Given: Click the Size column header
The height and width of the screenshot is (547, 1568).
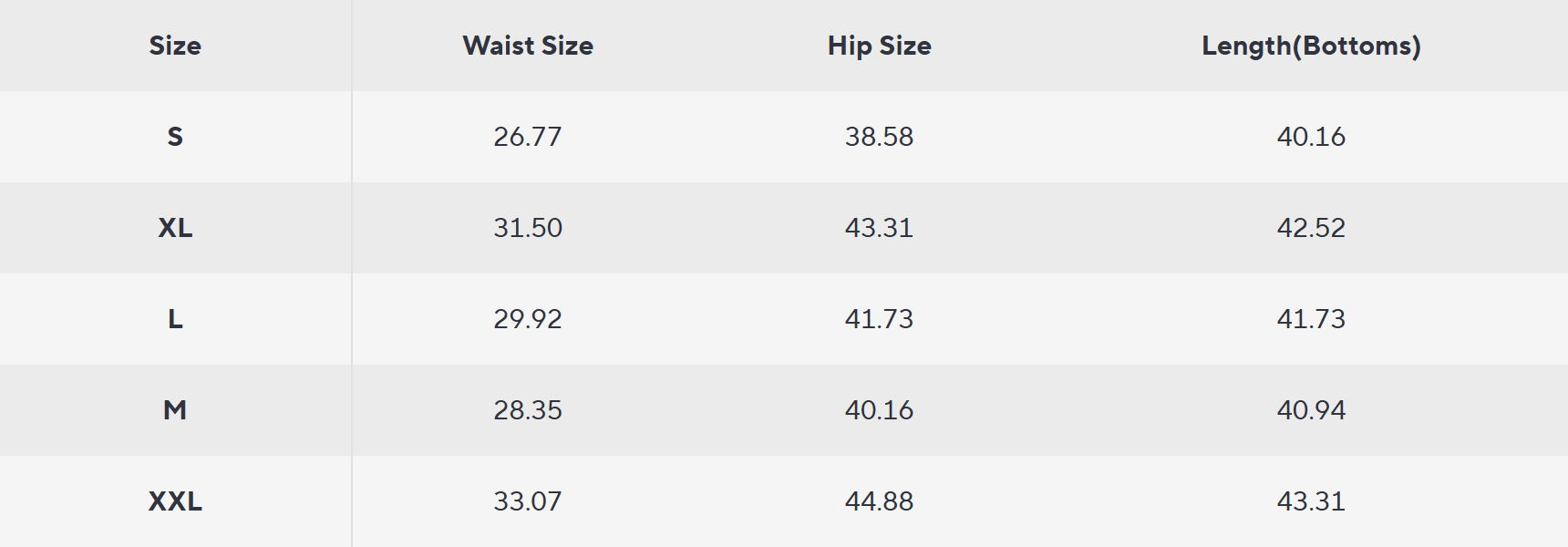Looking at the screenshot, I should click(x=175, y=46).
